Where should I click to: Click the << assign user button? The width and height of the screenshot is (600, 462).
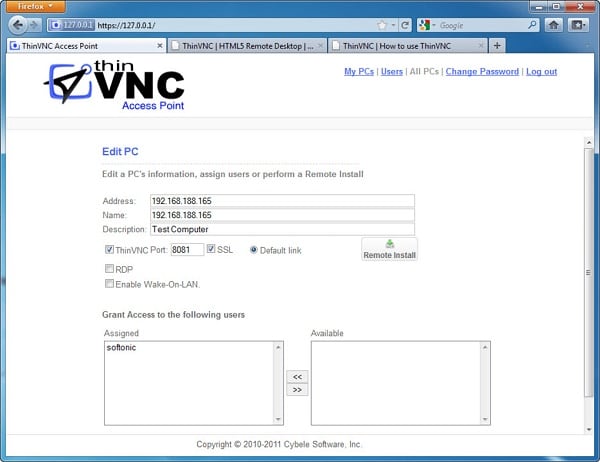tap(297, 377)
